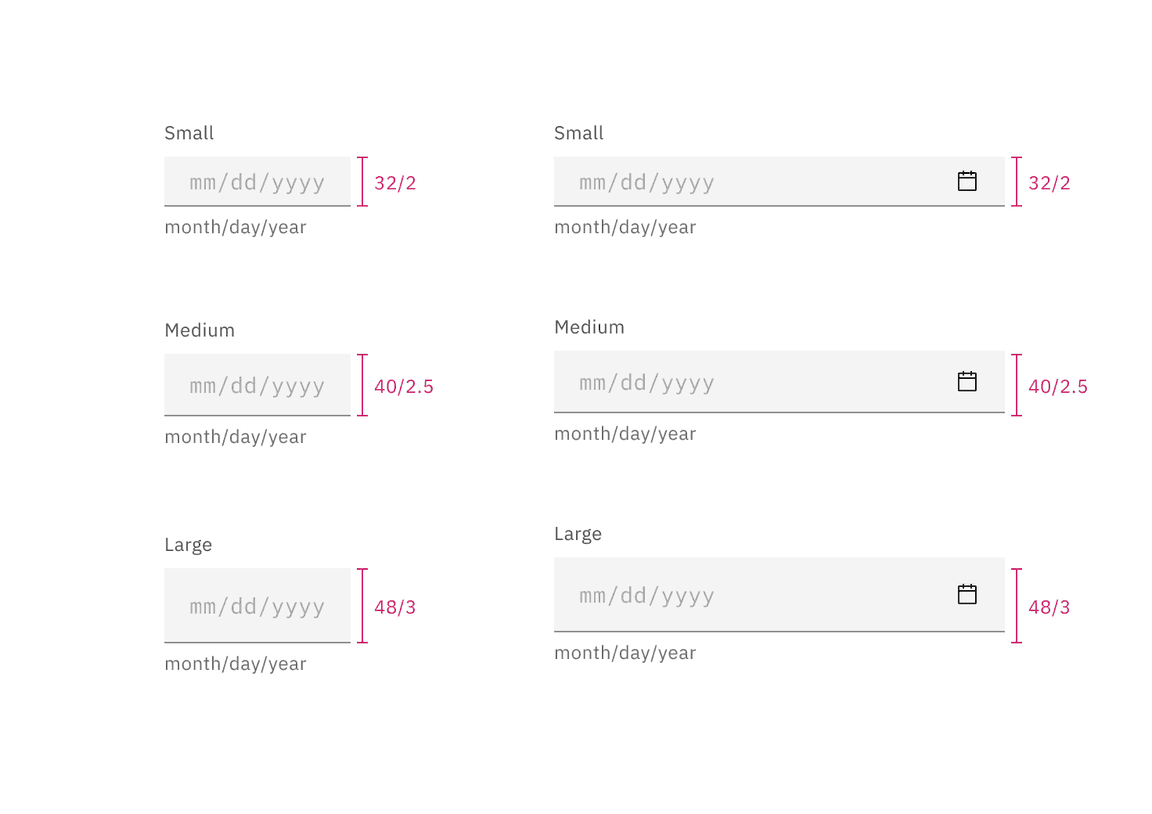Click the Small label above the left field

coord(188,132)
